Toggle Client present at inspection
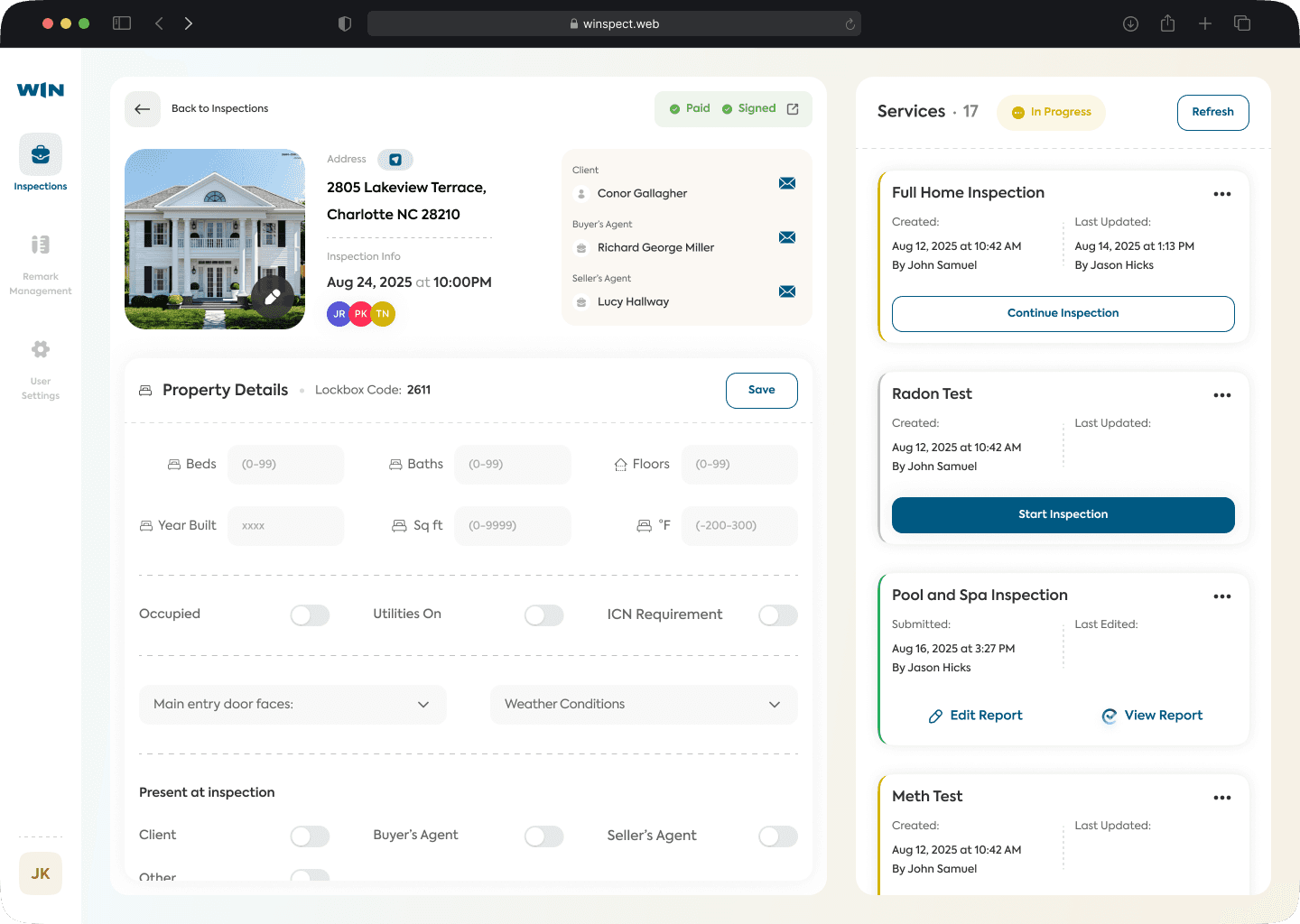Image resolution: width=1300 pixels, height=924 pixels. [310, 836]
